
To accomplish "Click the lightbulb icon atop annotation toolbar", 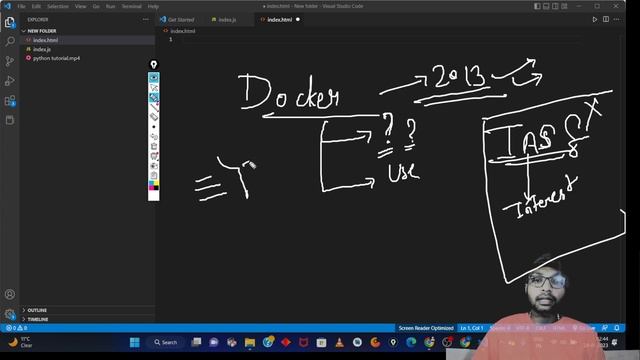I will (x=154, y=64).
